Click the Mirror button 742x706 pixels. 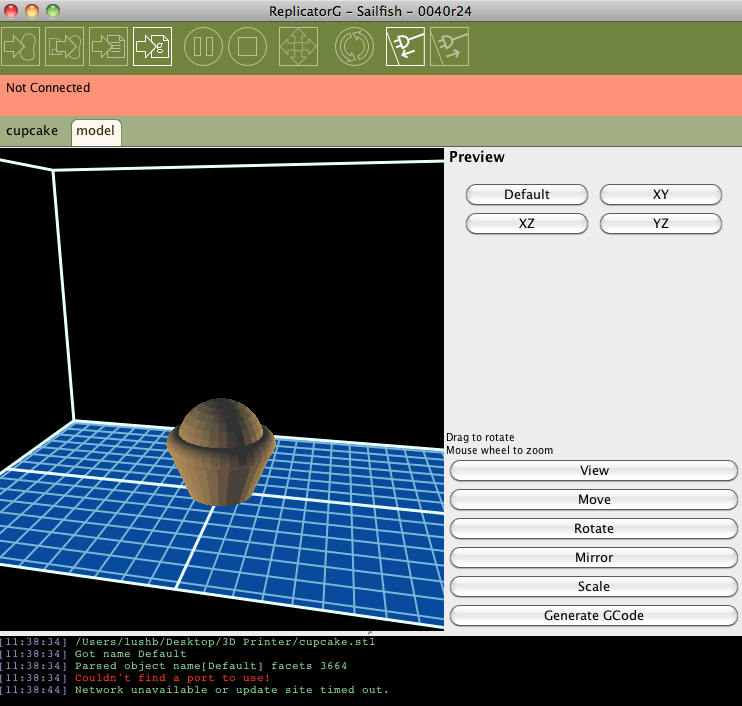(x=594, y=557)
